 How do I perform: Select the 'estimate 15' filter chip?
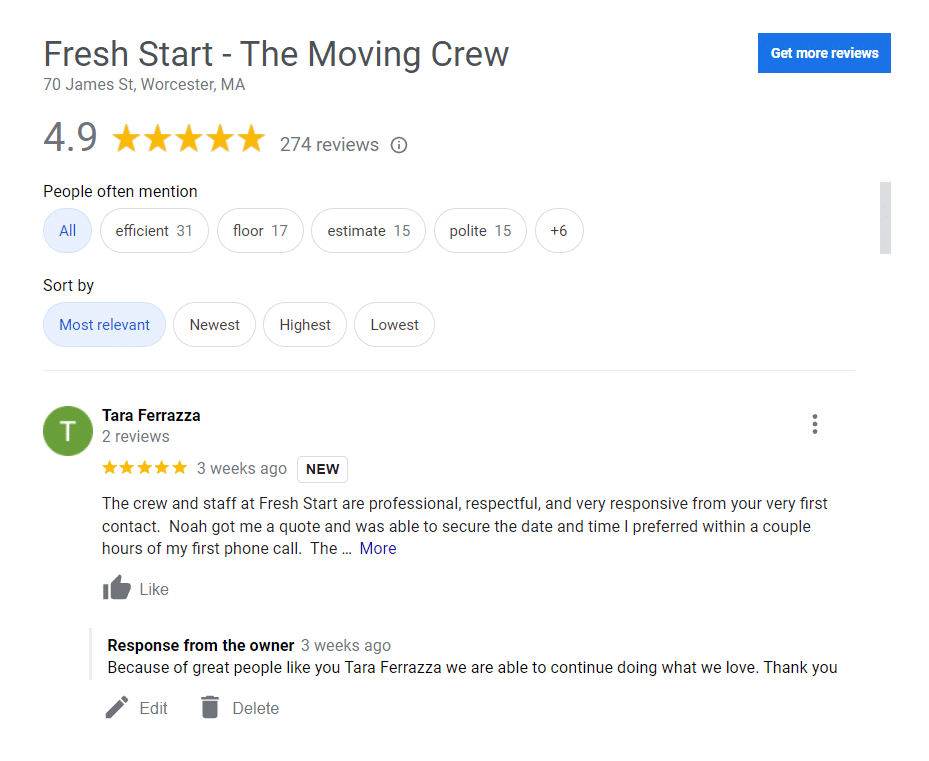point(368,230)
